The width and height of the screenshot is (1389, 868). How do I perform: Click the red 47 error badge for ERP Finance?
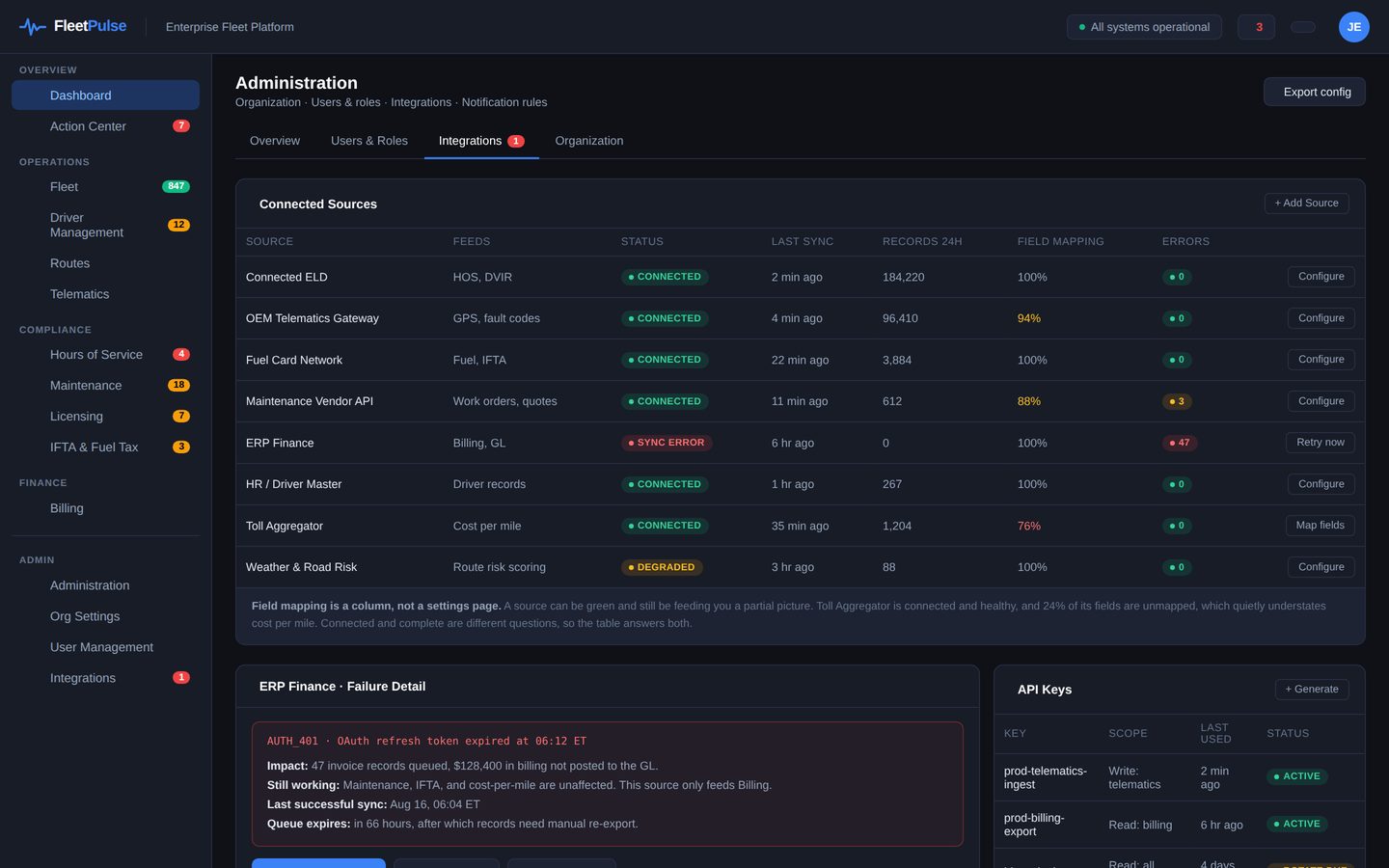click(x=1179, y=443)
